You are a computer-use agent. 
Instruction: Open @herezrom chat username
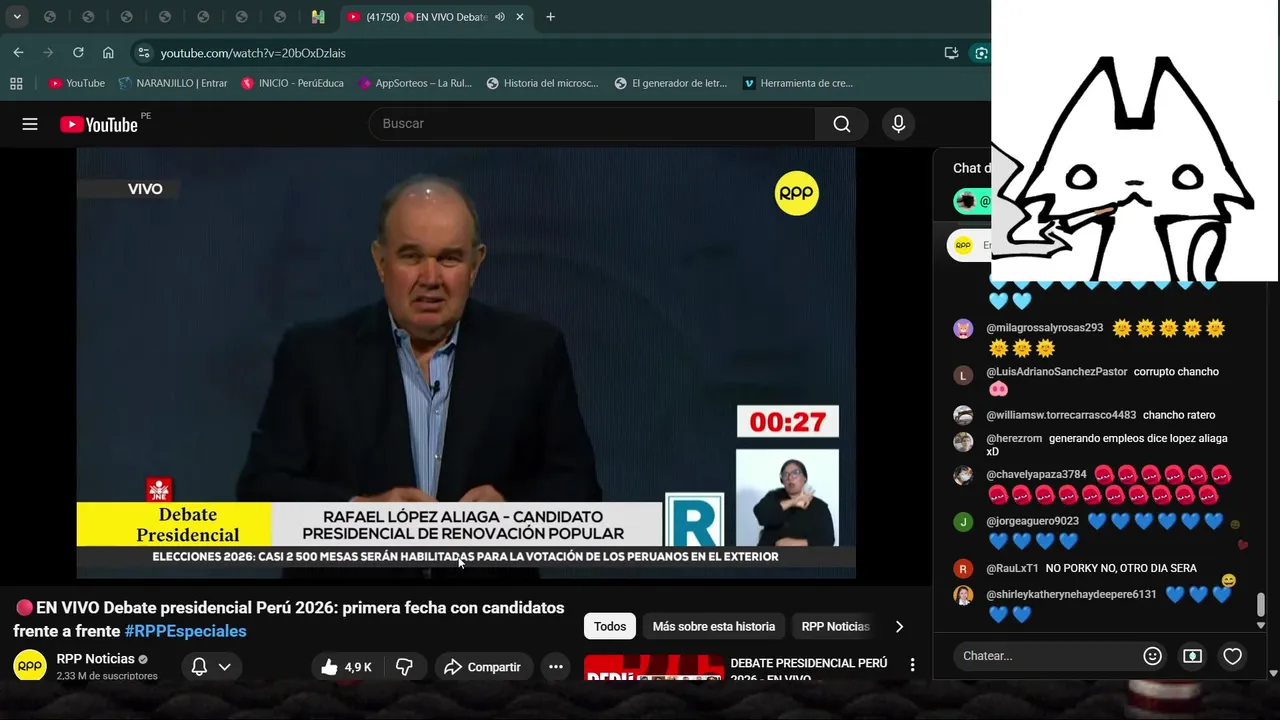click(1014, 438)
